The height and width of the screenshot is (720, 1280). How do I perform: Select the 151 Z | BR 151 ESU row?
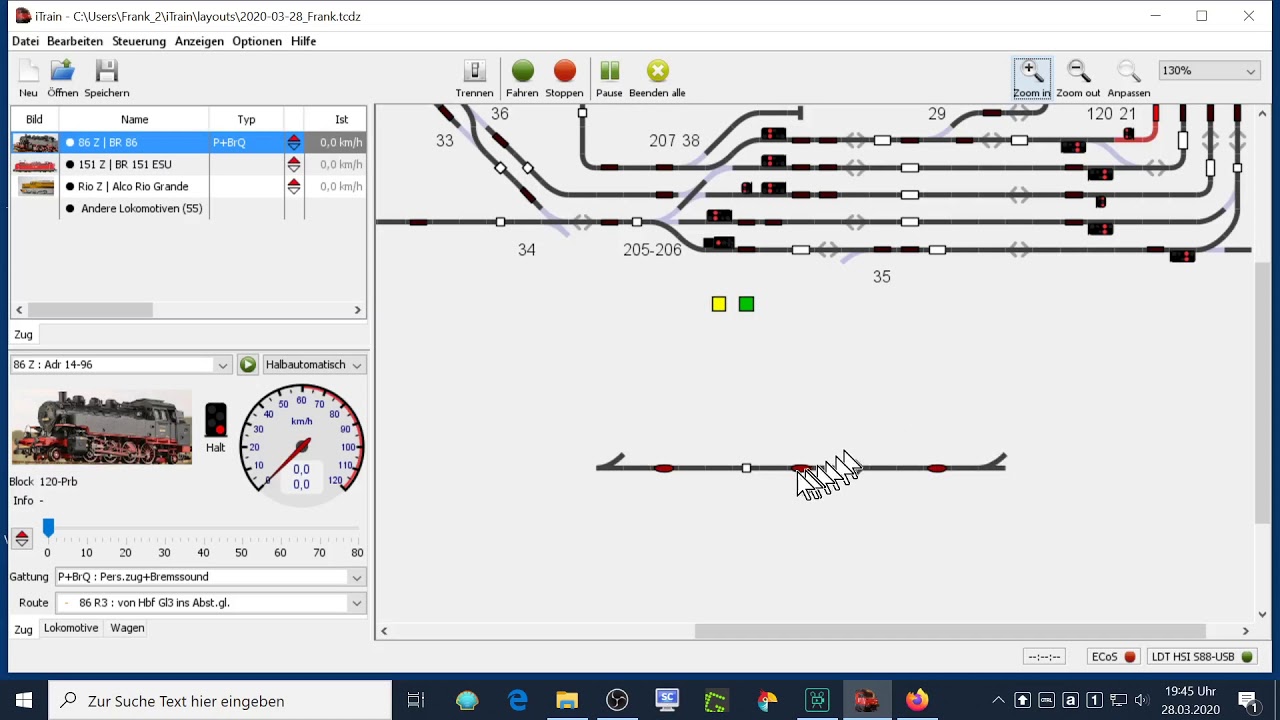[x=188, y=164]
